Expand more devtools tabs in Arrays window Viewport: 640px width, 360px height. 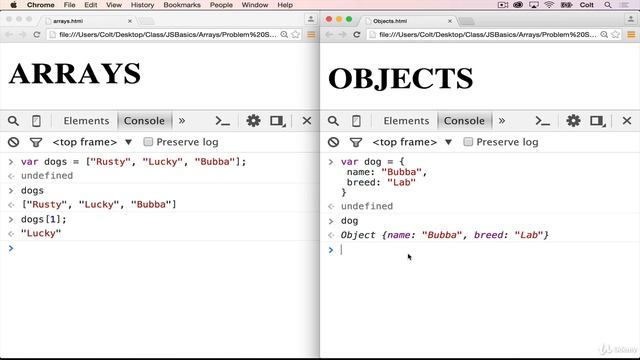coord(182,121)
